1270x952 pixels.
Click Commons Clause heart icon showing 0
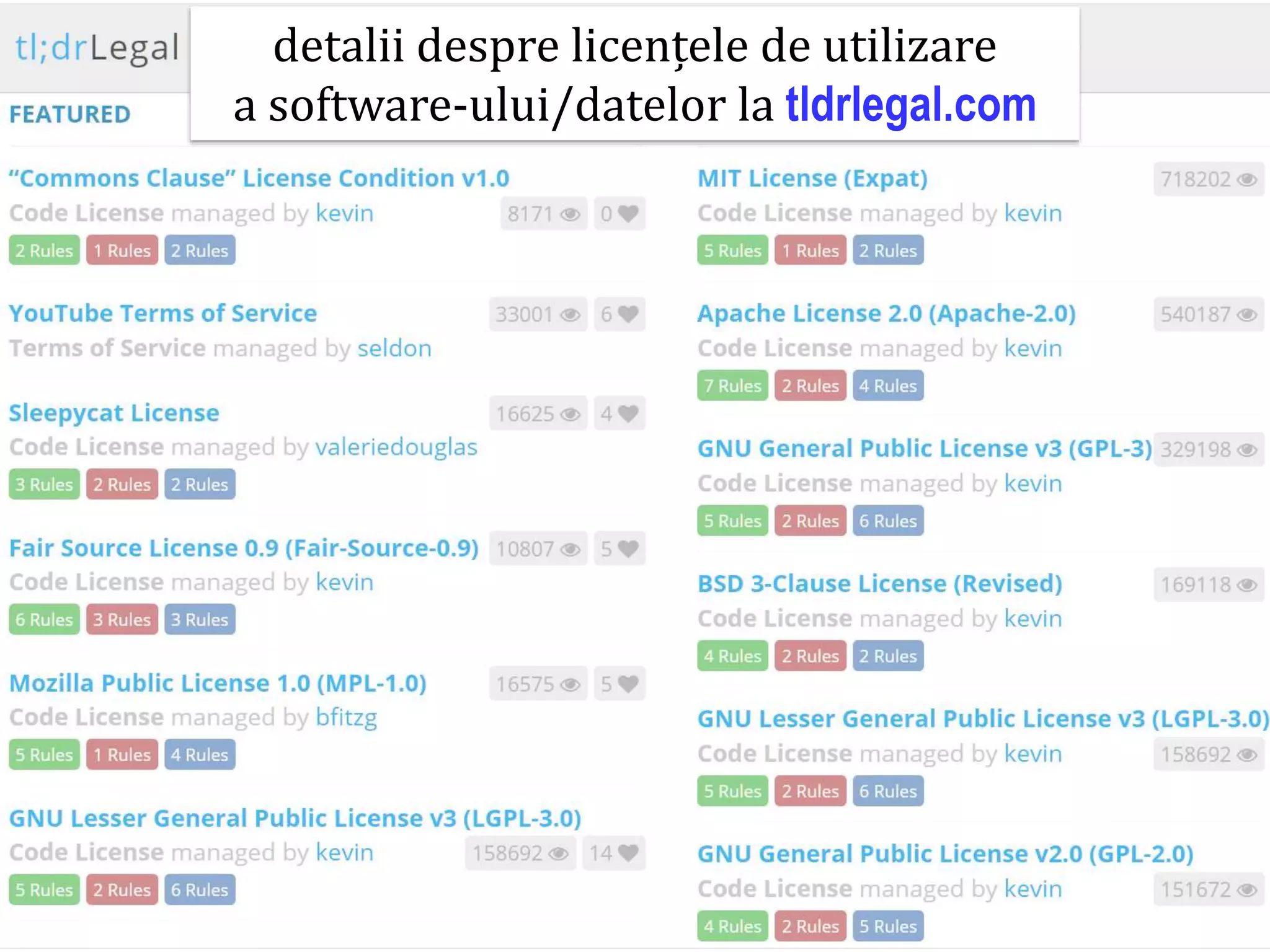[x=628, y=214]
